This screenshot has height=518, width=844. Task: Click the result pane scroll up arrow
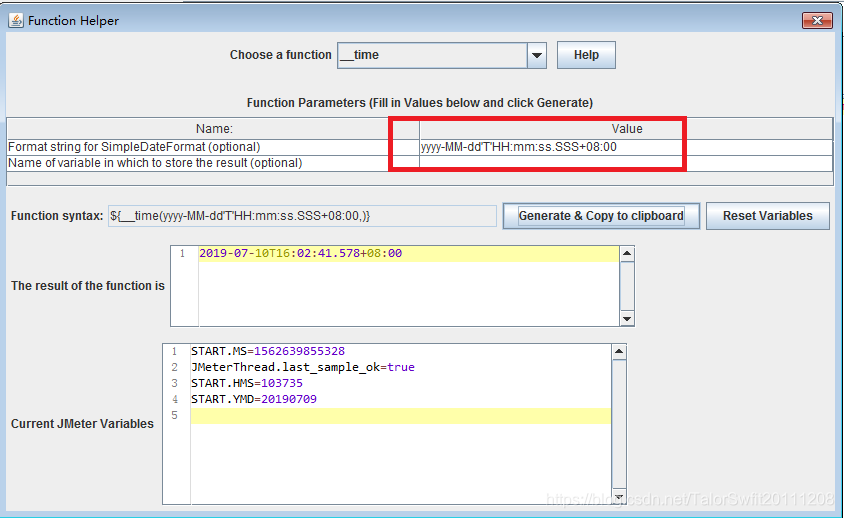627,253
